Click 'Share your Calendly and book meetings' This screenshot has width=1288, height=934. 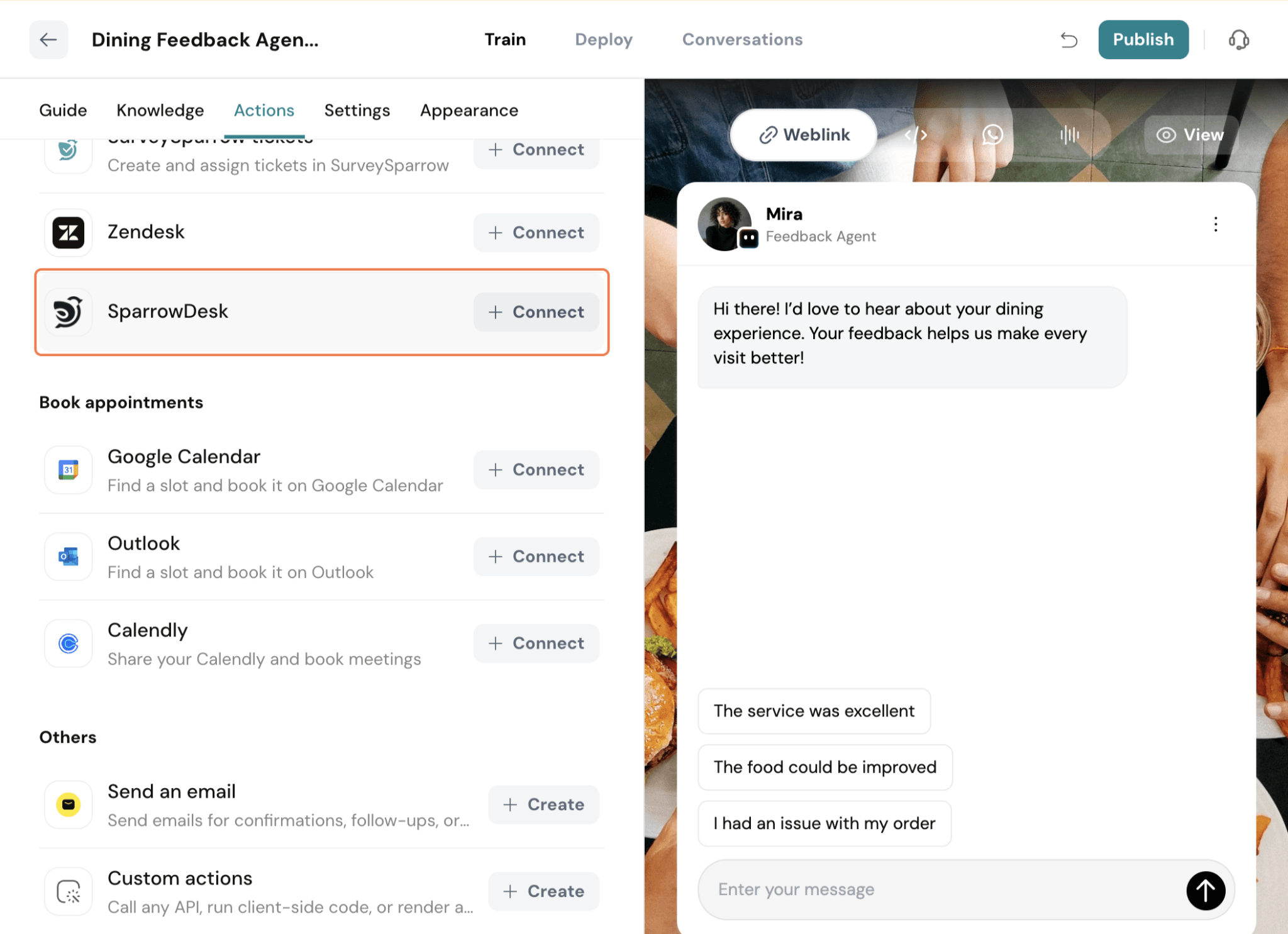(264, 659)
